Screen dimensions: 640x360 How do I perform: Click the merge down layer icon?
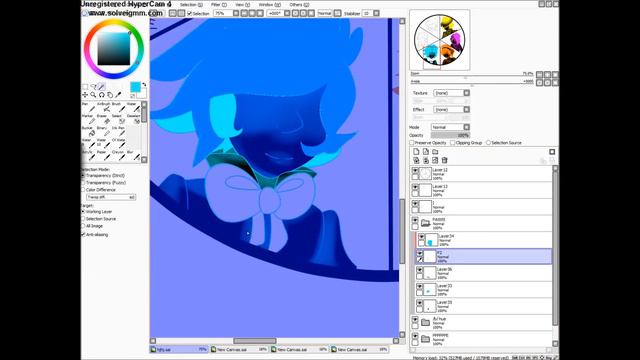coord(426,160)
